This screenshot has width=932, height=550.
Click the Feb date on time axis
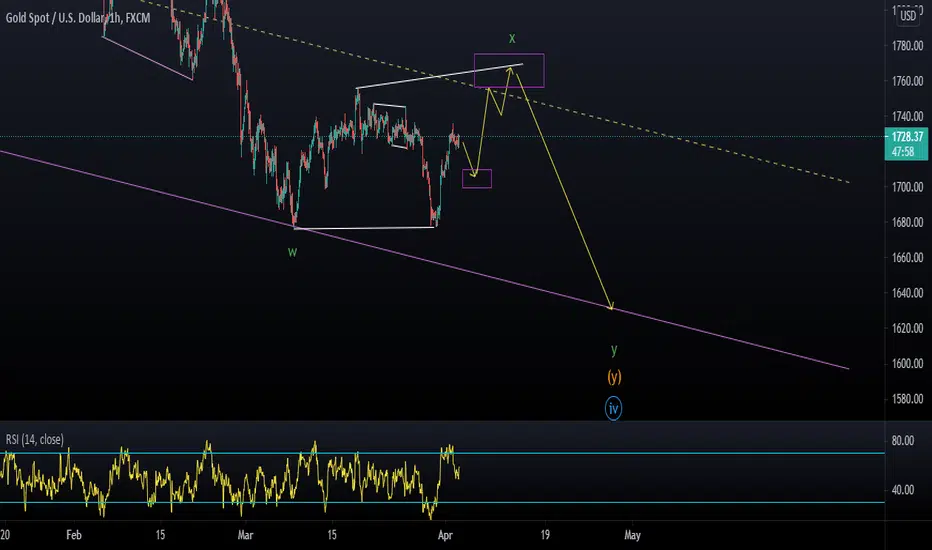point(74,535)
